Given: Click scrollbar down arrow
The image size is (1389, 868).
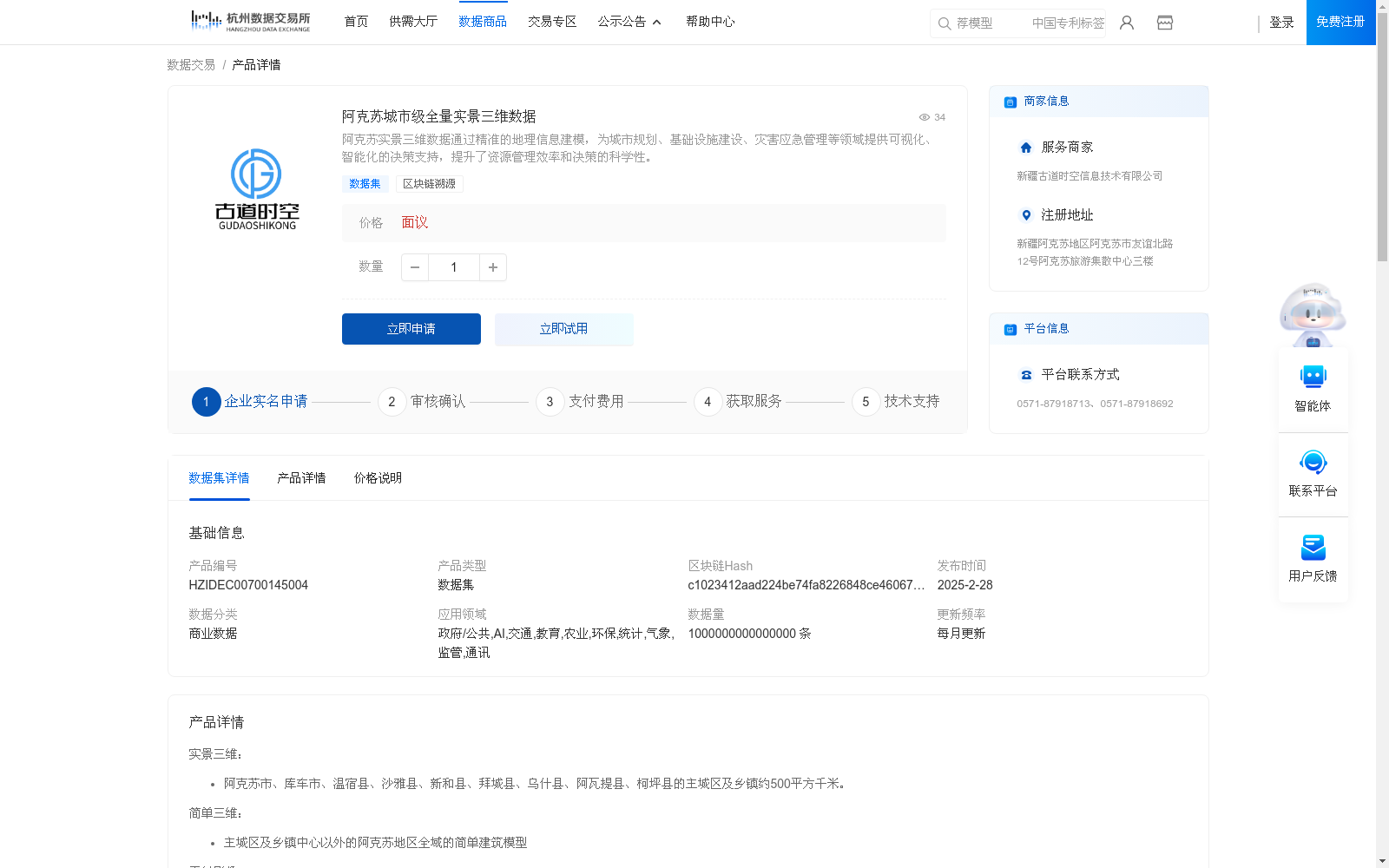Looking at the screenshot, I should click(1382, 861).
